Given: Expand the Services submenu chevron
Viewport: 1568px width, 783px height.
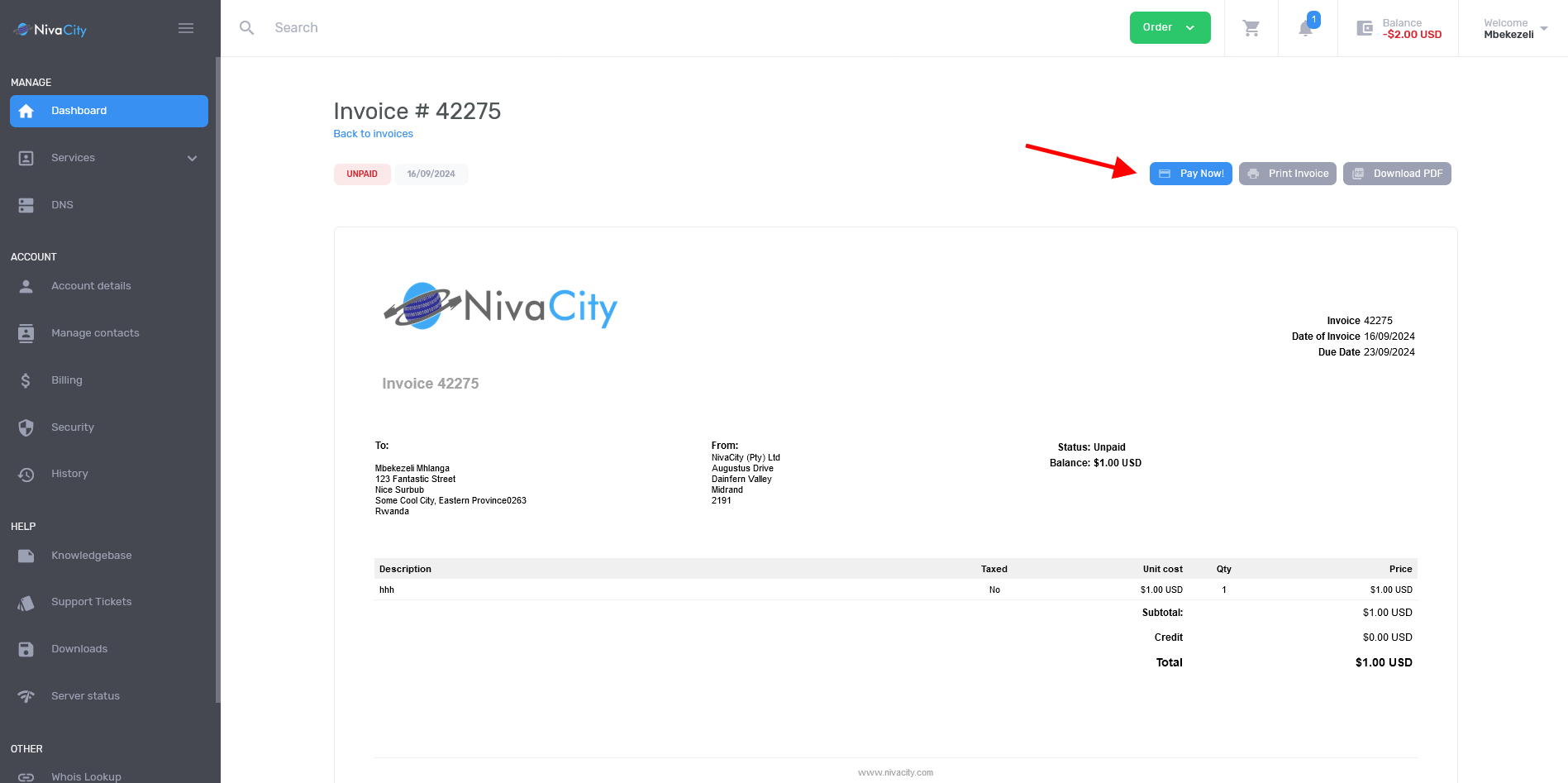Looking at the screenshot, I should pyautogui.click(x=193, y=158).
